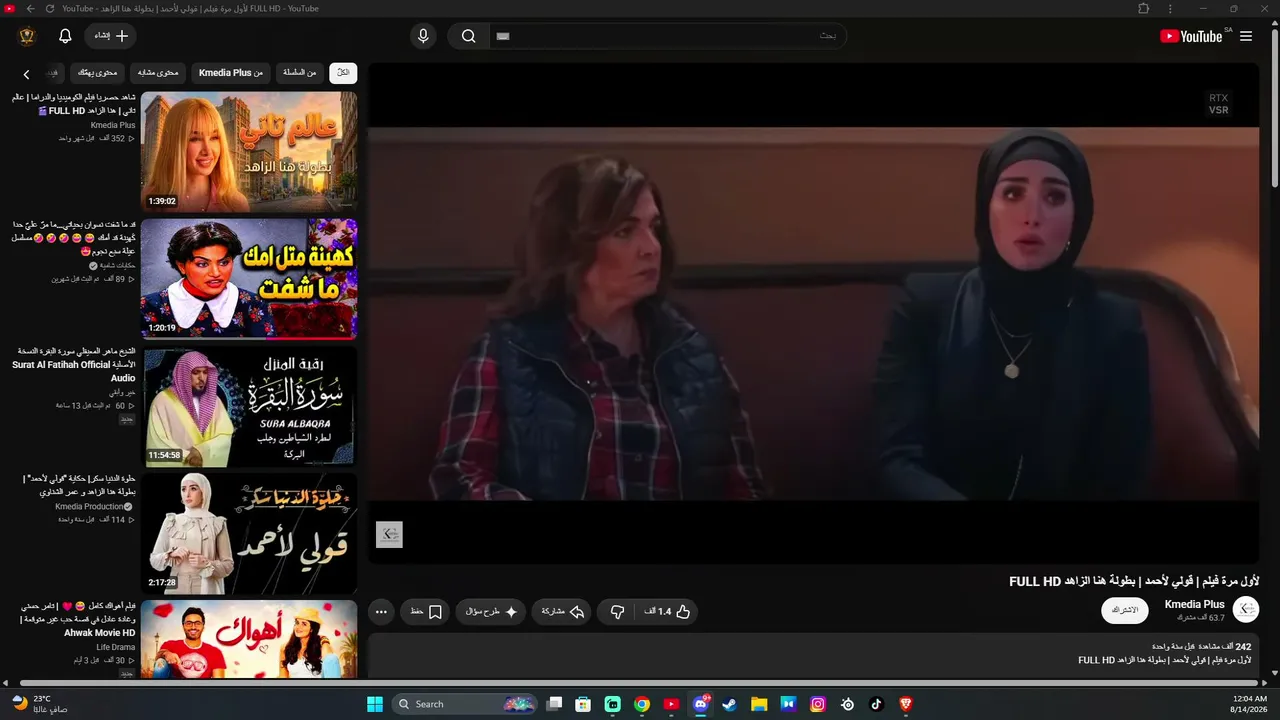Open the 'عالم تاني' video thumbnail
The width and height of the screenshot is (1280, 720).
point(249,151)
